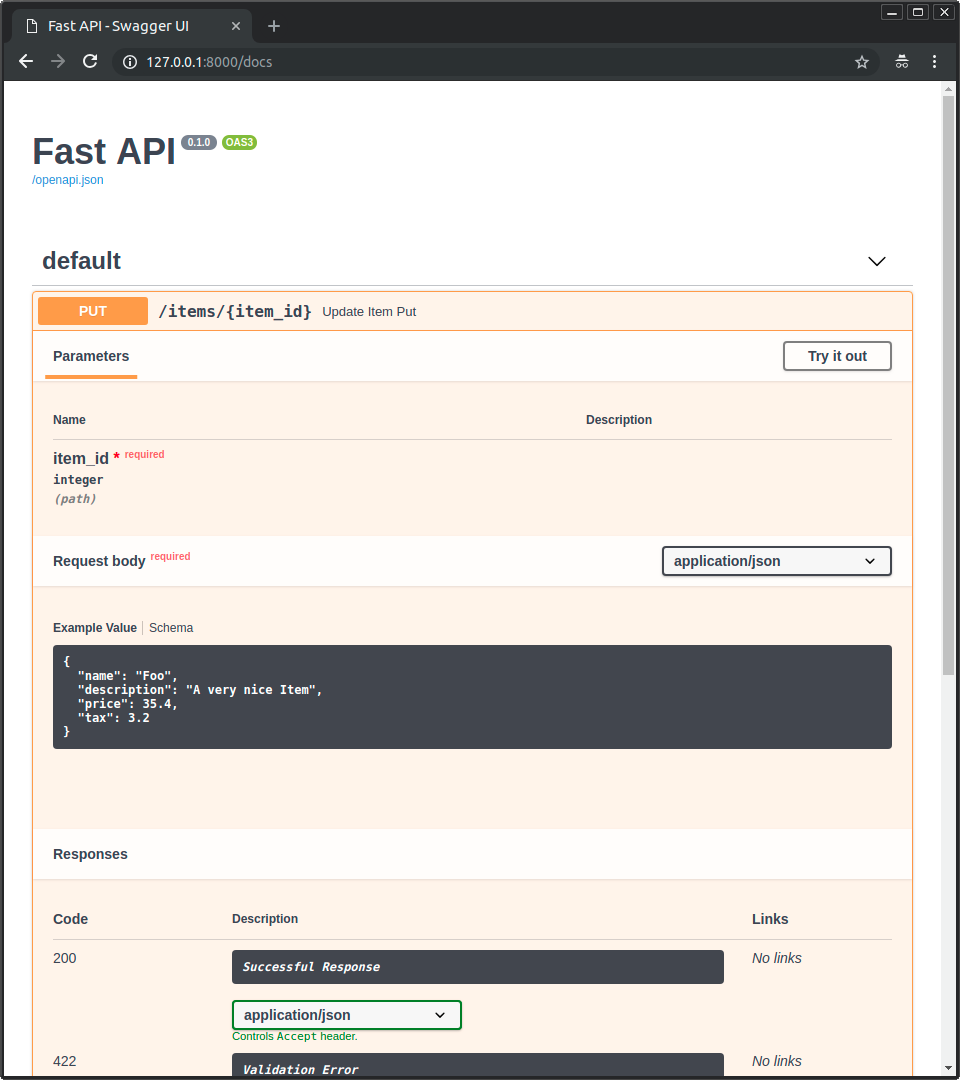Collapse the default section chevron
Screen dimensions: 960x1080
(876, 261)
